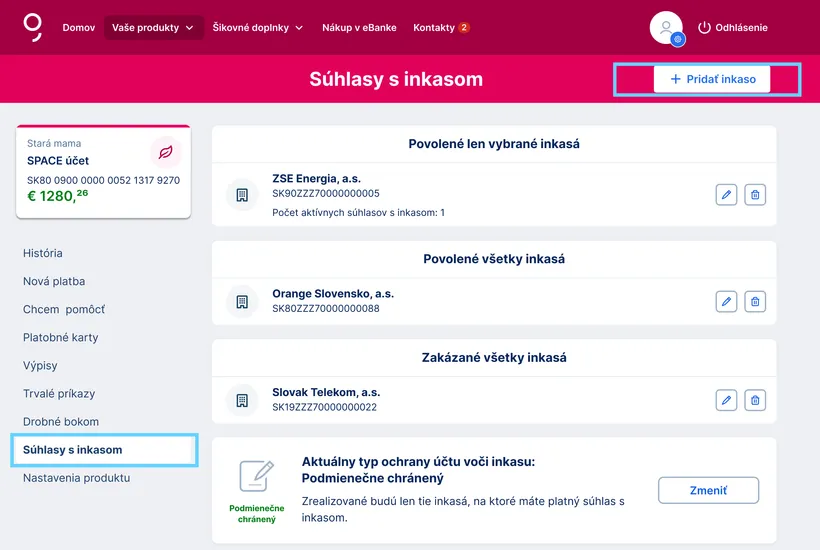
Task: Edit the Orange Slovensko consent entry
Action: [x=726, y=302]
